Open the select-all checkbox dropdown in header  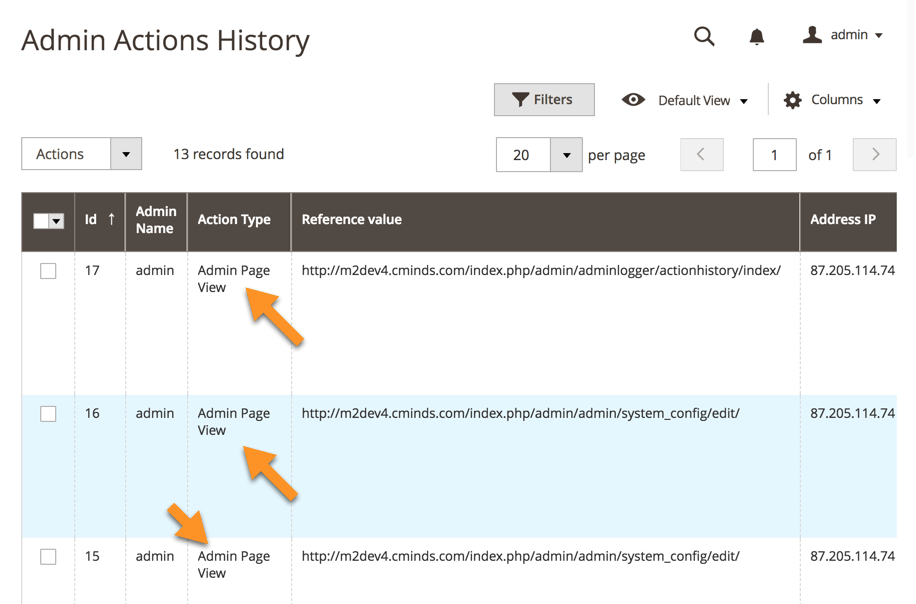tap(57, 221)
